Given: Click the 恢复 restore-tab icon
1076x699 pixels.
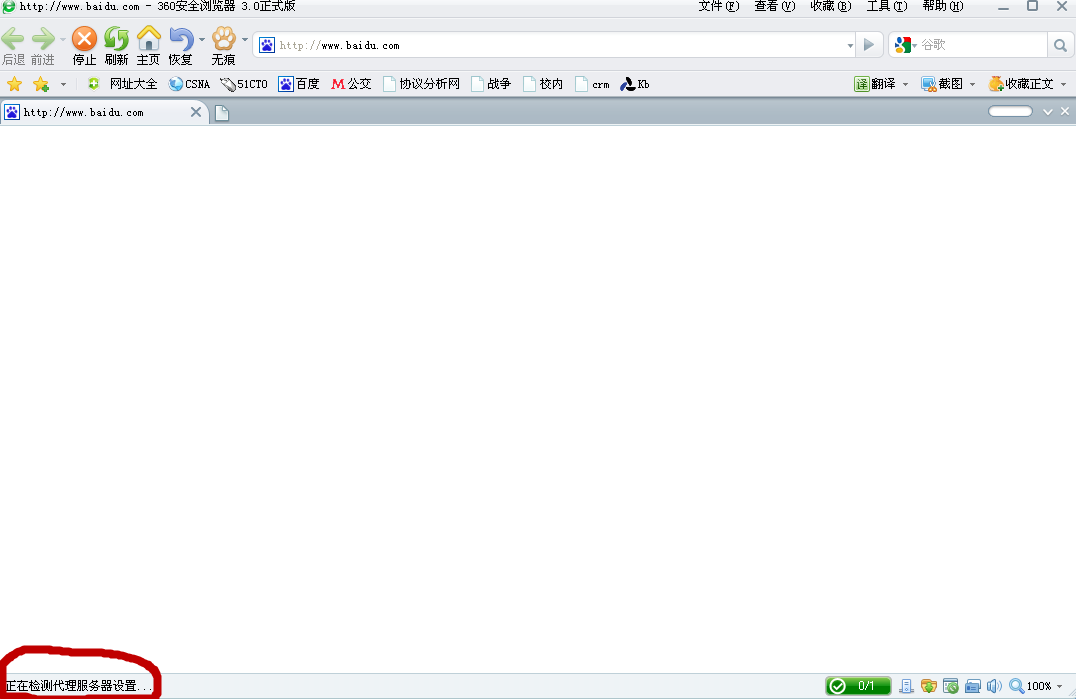Looking at the screenshot, I should point(180,39).
